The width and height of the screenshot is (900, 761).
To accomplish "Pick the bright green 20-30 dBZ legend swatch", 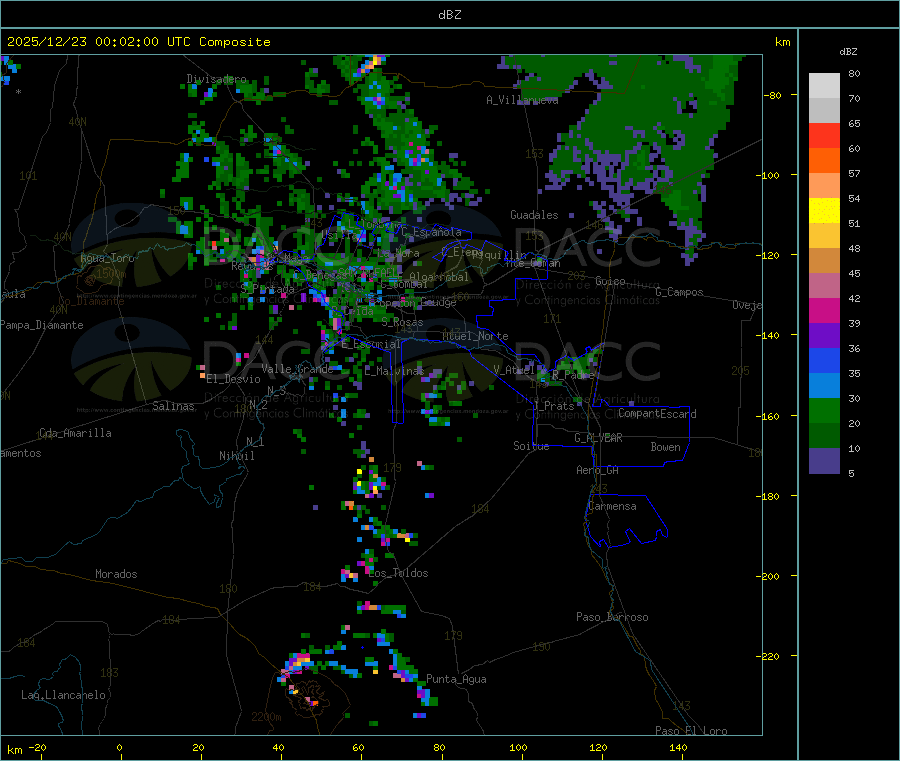I will tap(824, 410).
